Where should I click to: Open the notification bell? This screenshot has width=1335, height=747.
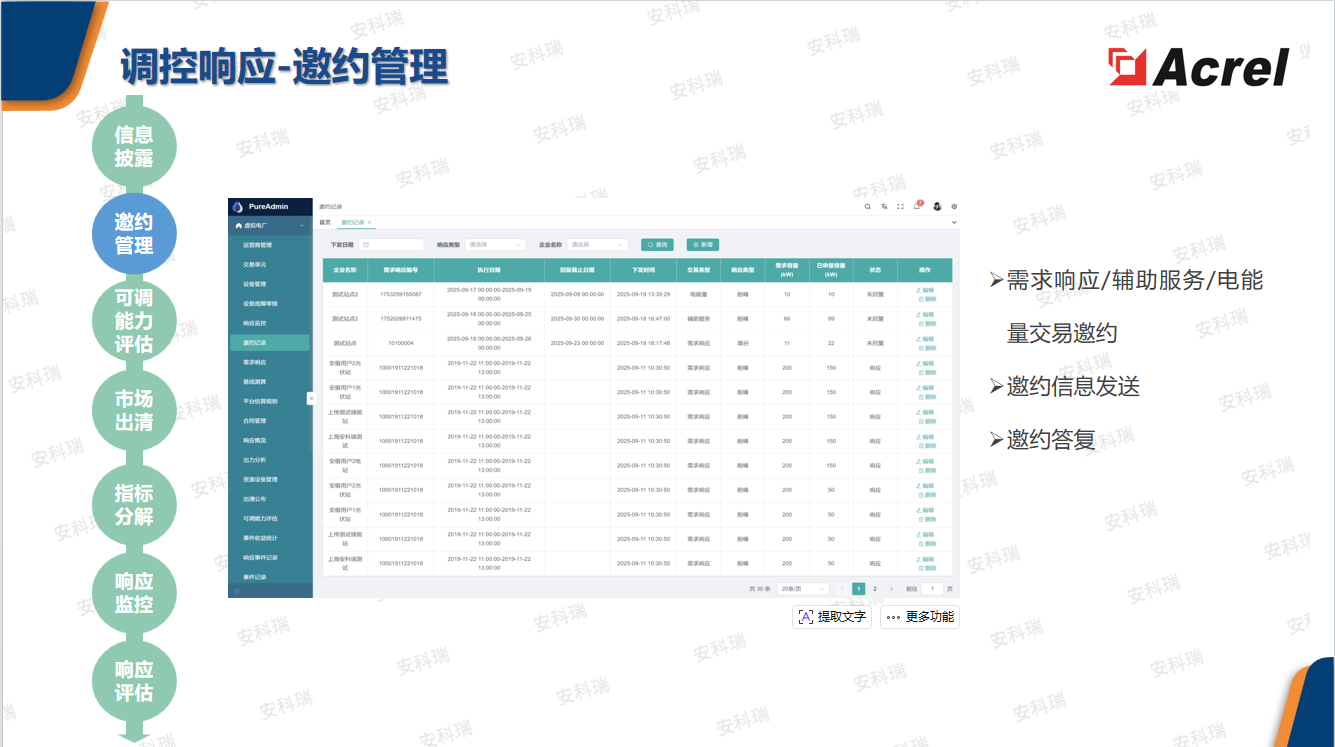click(917, 207)
